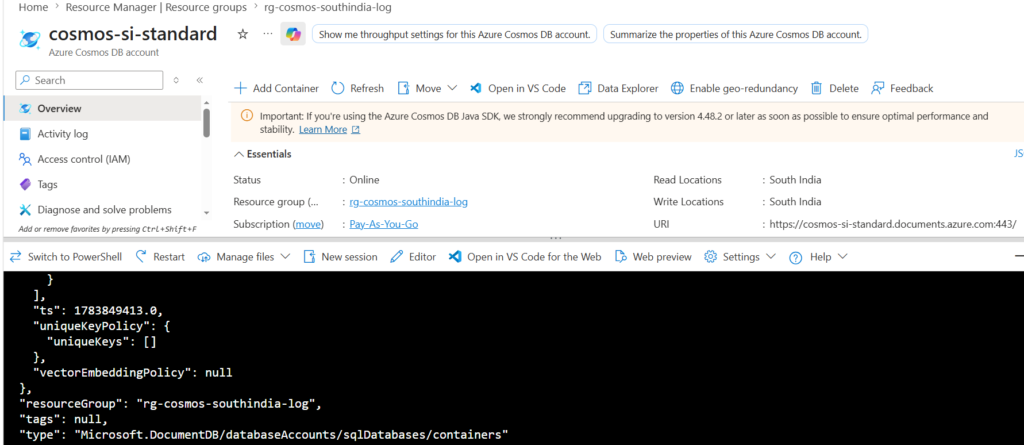Click the Add Container plus icon

tap(240, 88)
